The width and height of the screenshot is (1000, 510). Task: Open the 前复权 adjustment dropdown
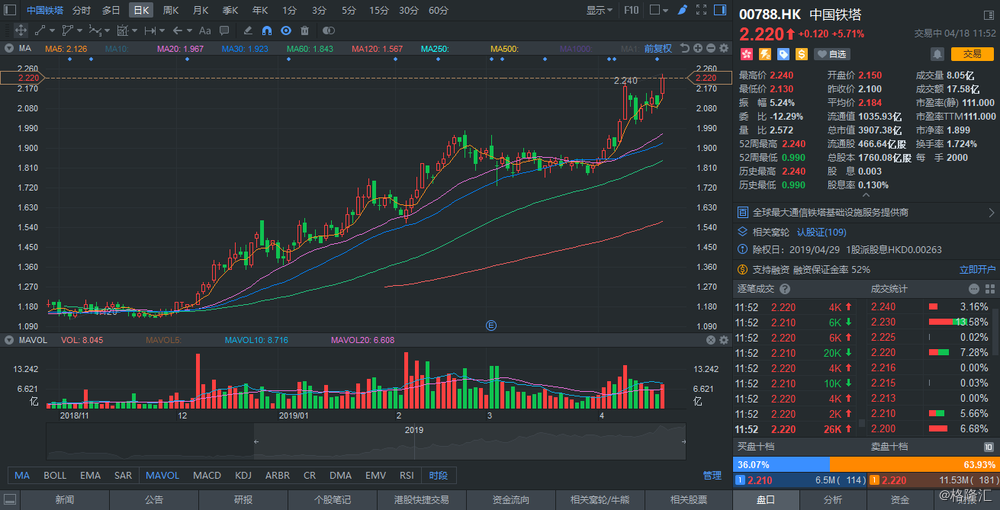click(658, 48)
